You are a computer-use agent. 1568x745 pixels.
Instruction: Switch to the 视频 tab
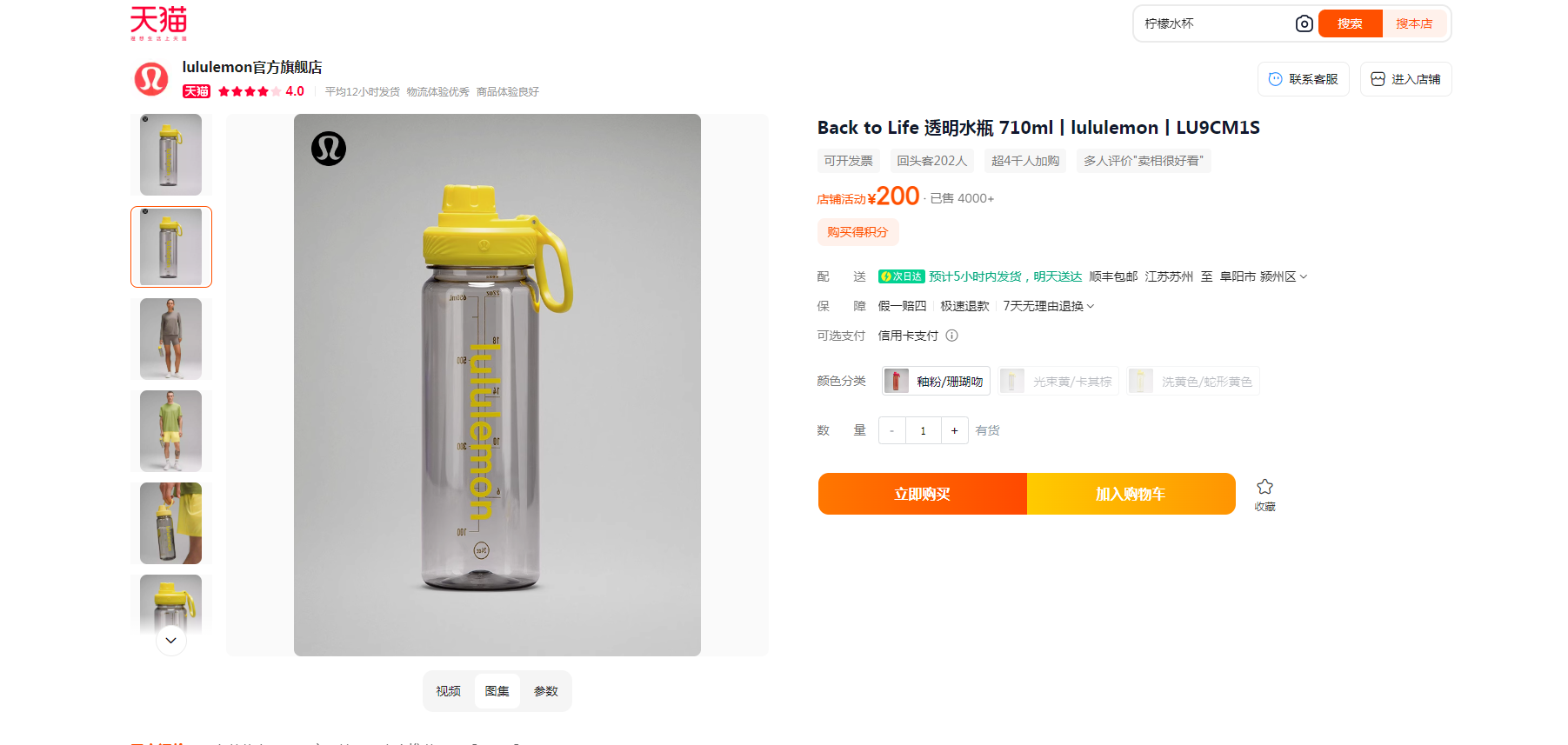point(449,691)
